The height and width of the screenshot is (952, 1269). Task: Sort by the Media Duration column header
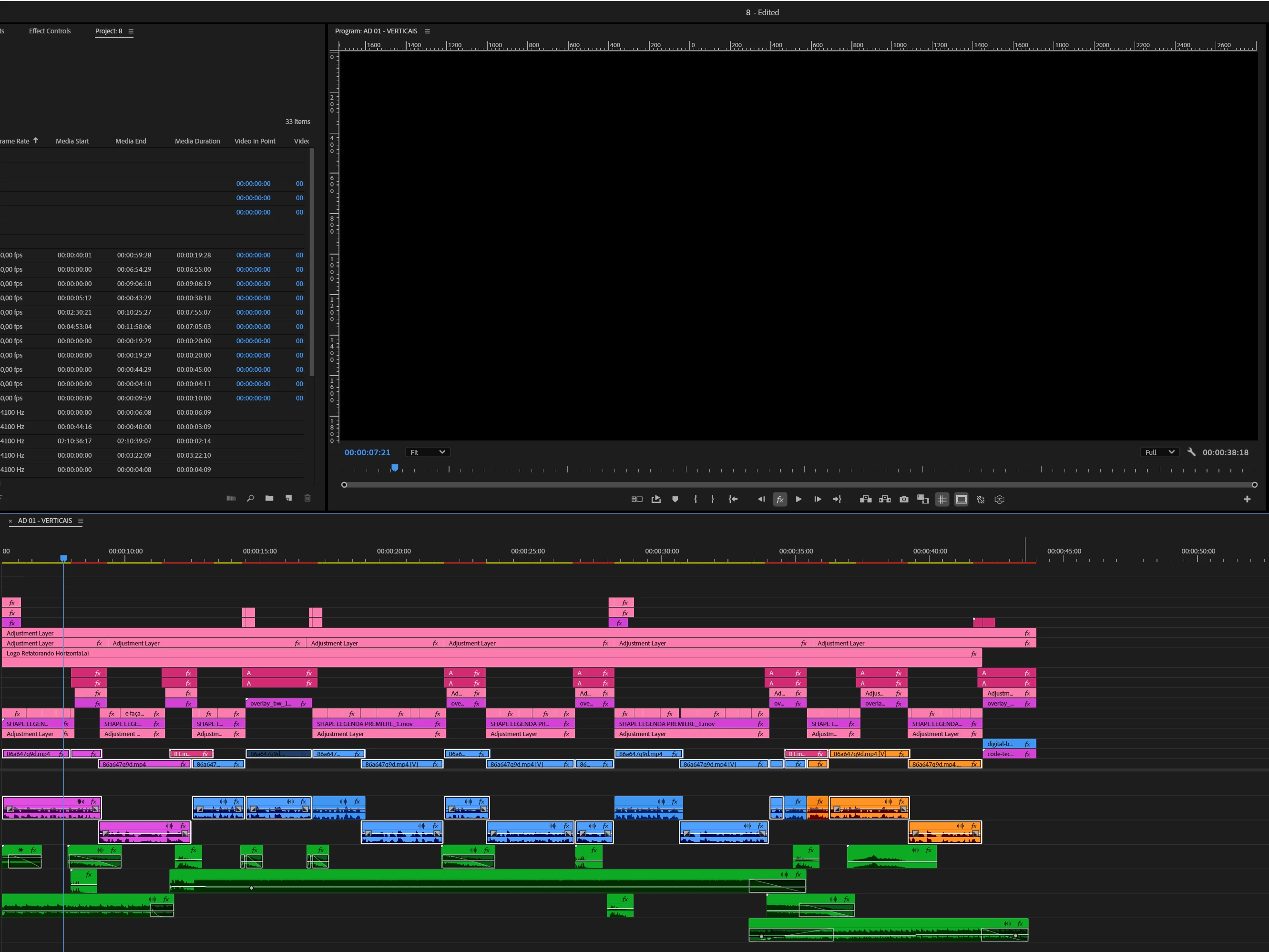tap(197, 141)
